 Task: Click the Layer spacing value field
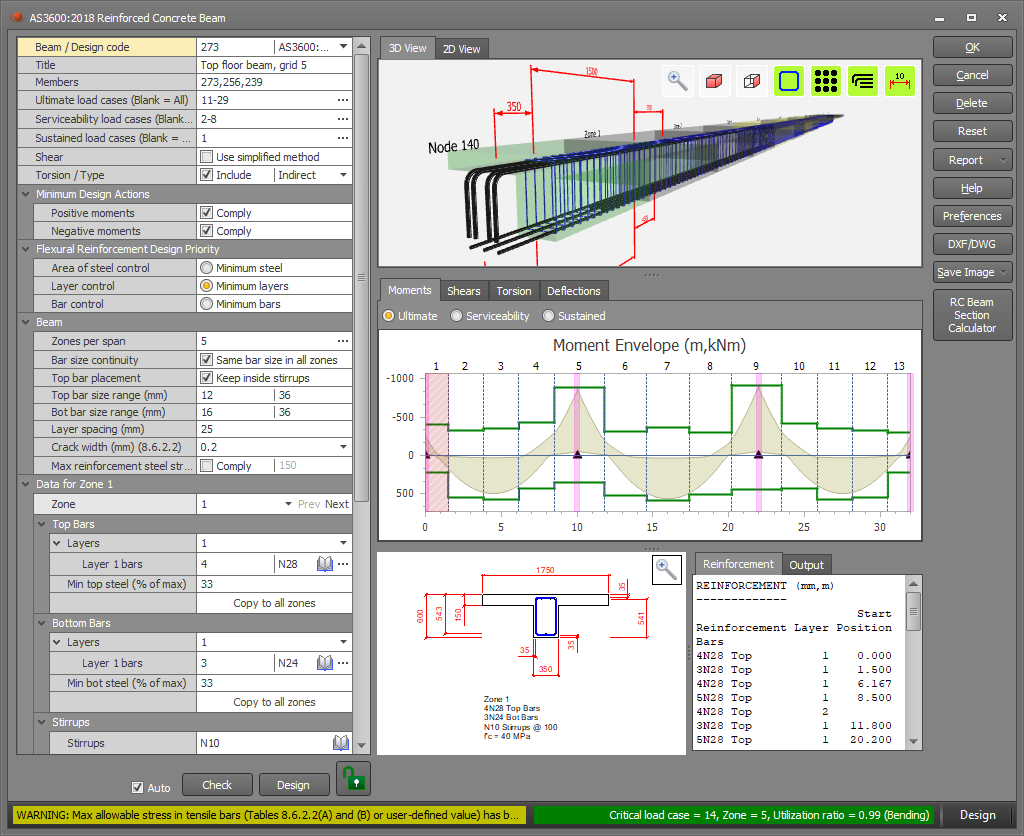click(x=274, y=429)
